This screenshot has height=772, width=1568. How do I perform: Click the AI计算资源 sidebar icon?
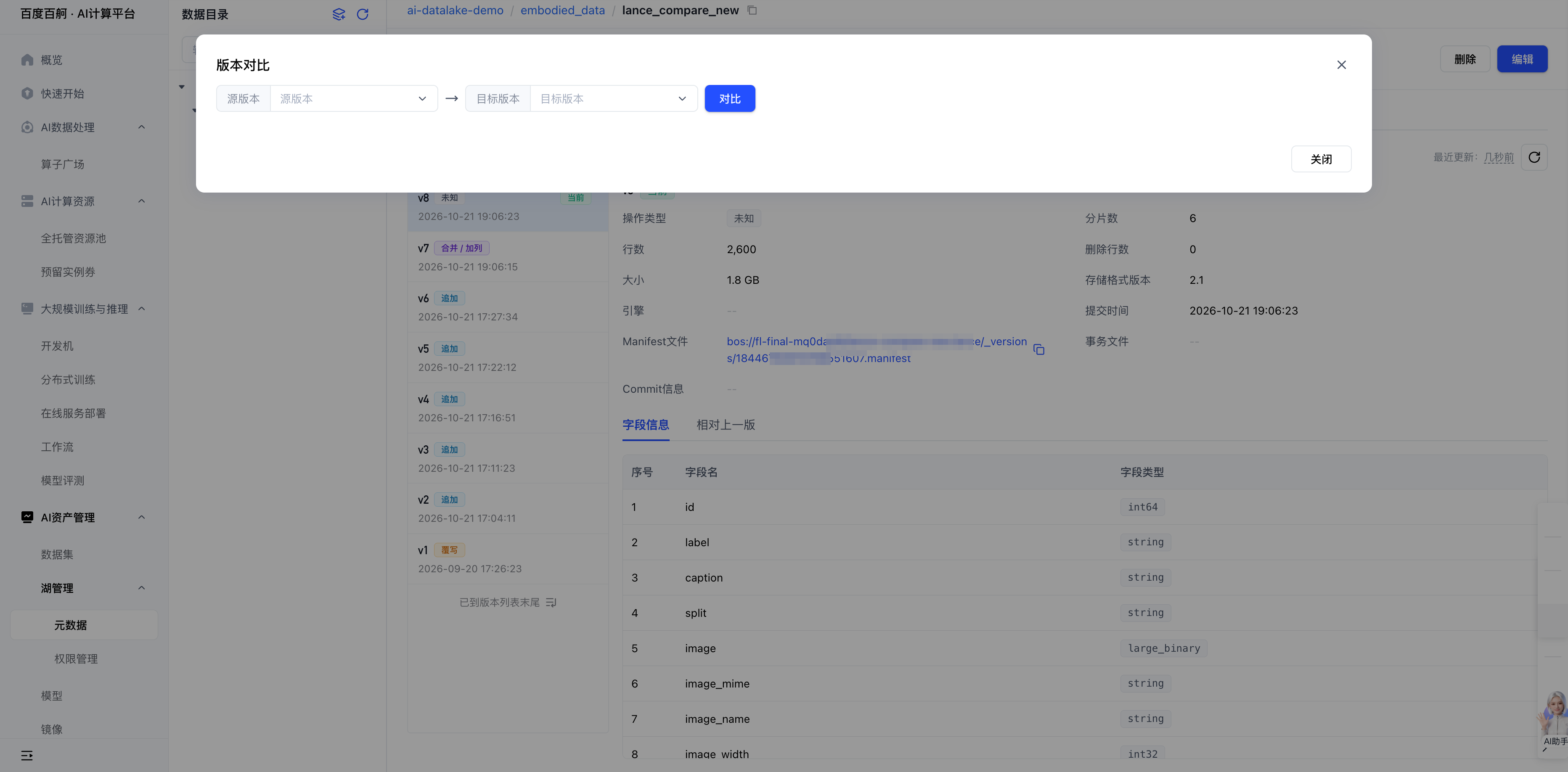(x=27, y=201)
